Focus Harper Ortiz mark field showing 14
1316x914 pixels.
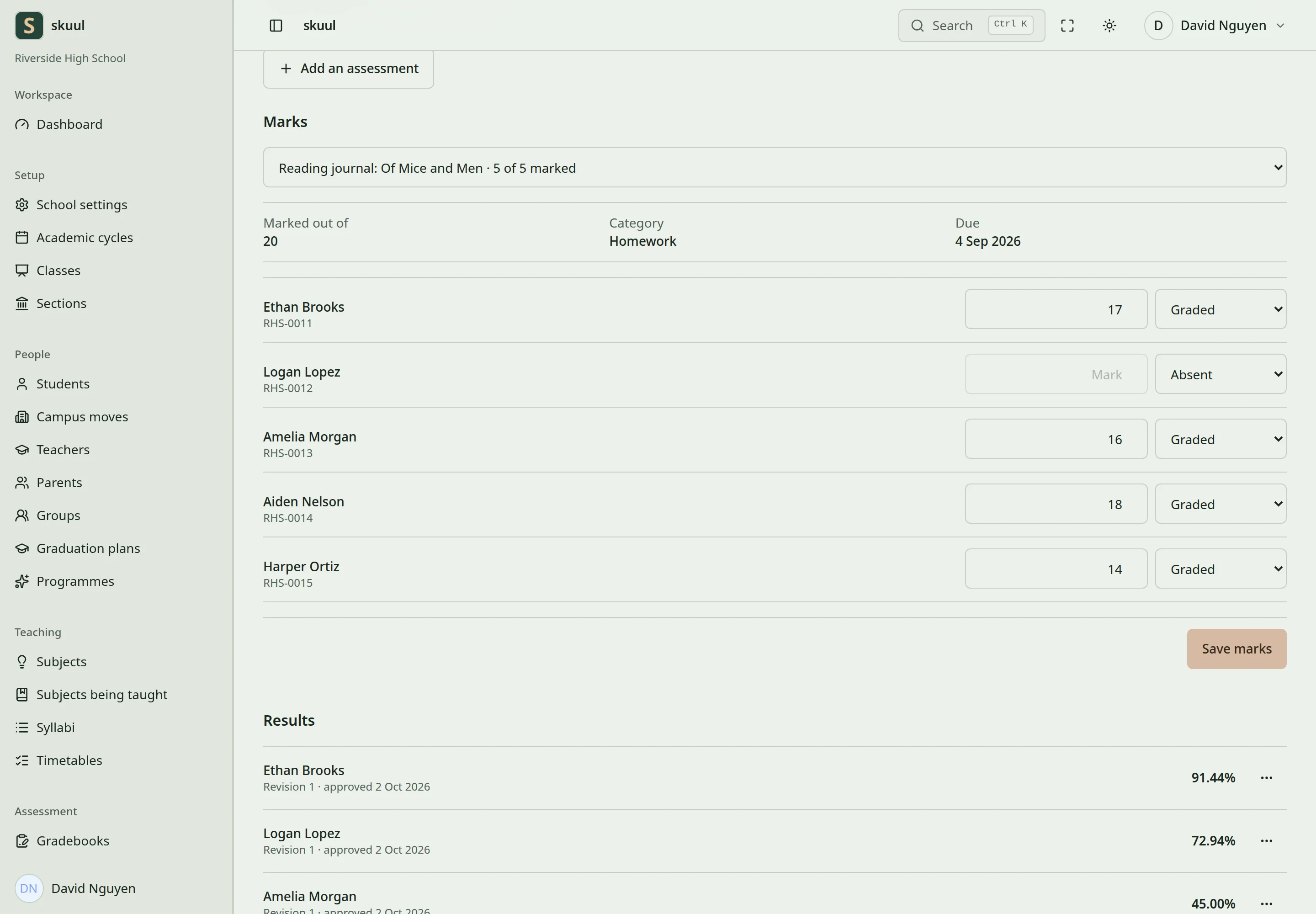pos(1056,569)
